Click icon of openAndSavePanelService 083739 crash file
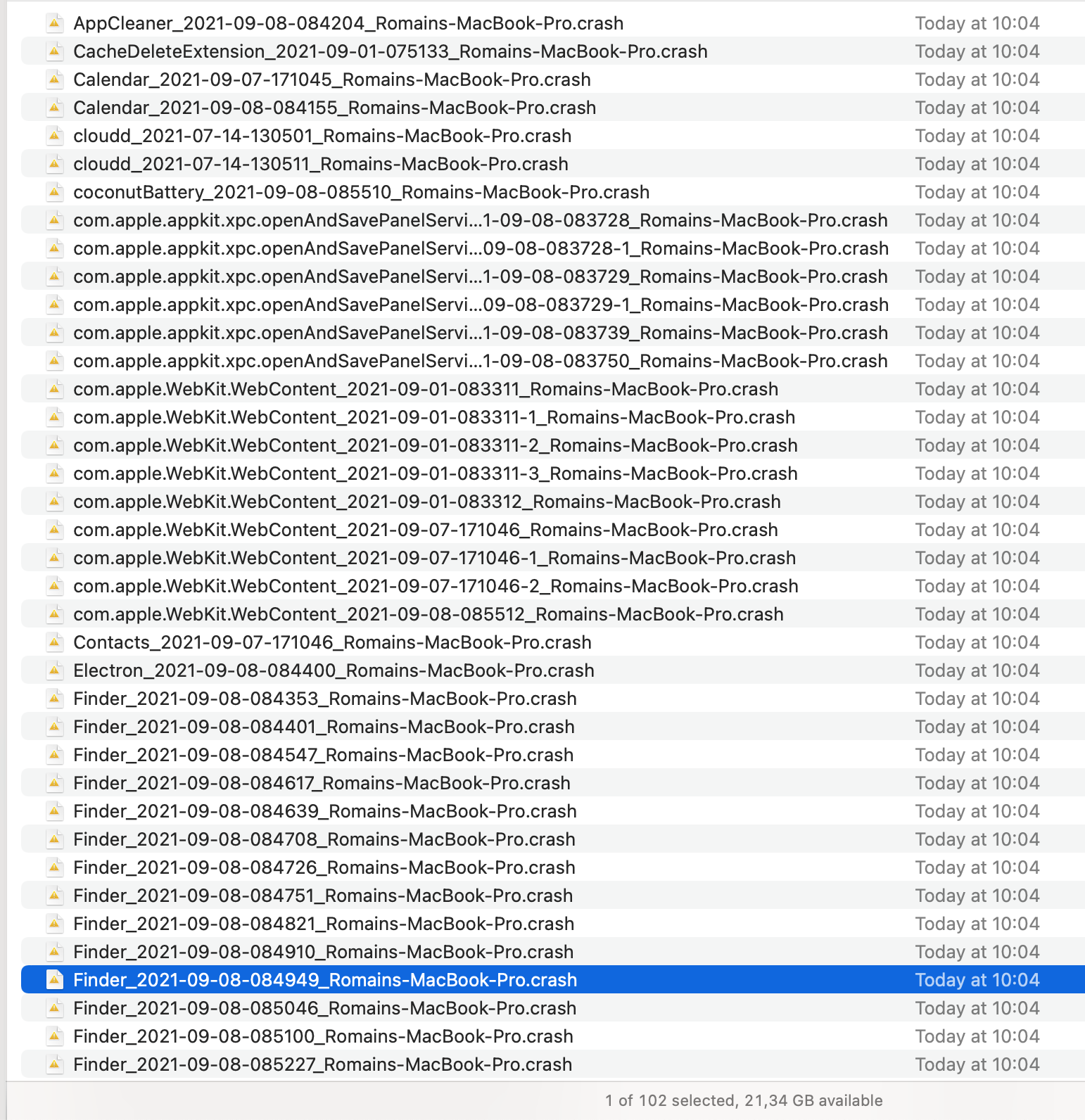 [x=54, y=333]
